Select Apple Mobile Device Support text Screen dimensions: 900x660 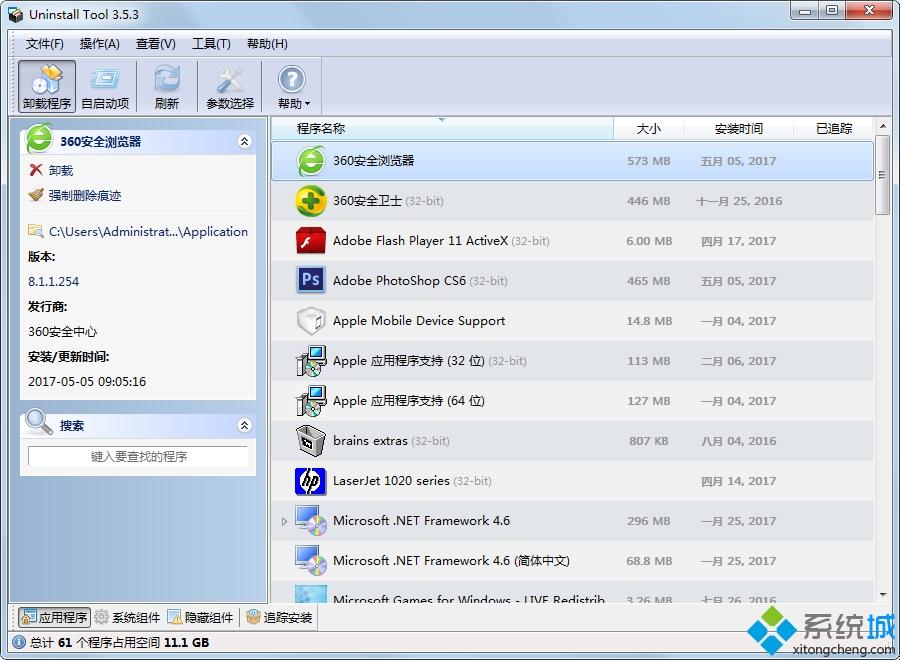coord(419,321)
